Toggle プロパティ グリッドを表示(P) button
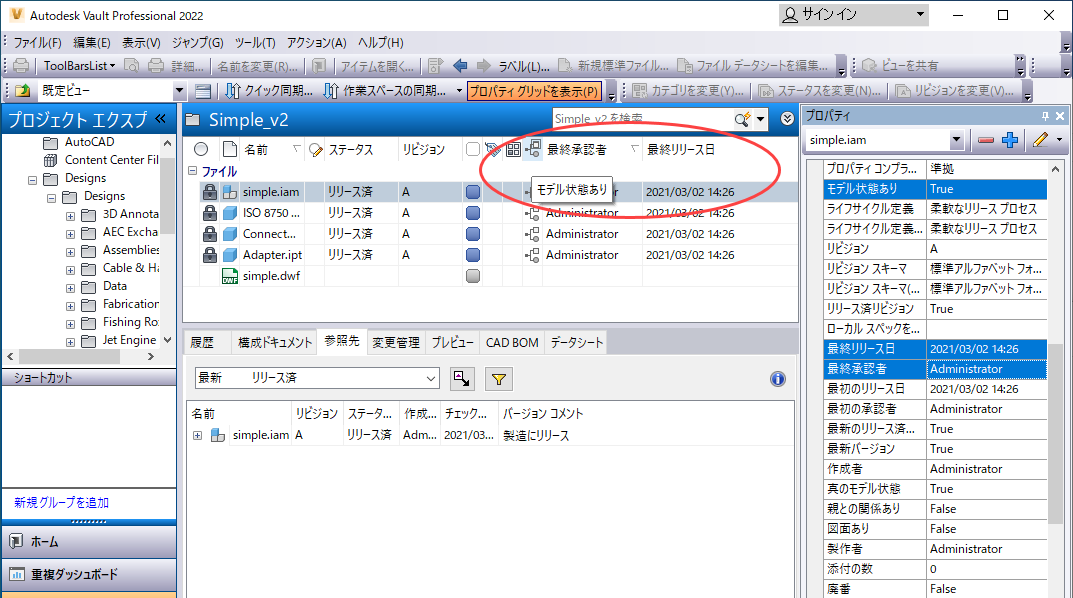The height and width of the screenshot is (598, 1073). tap(534, 90)
